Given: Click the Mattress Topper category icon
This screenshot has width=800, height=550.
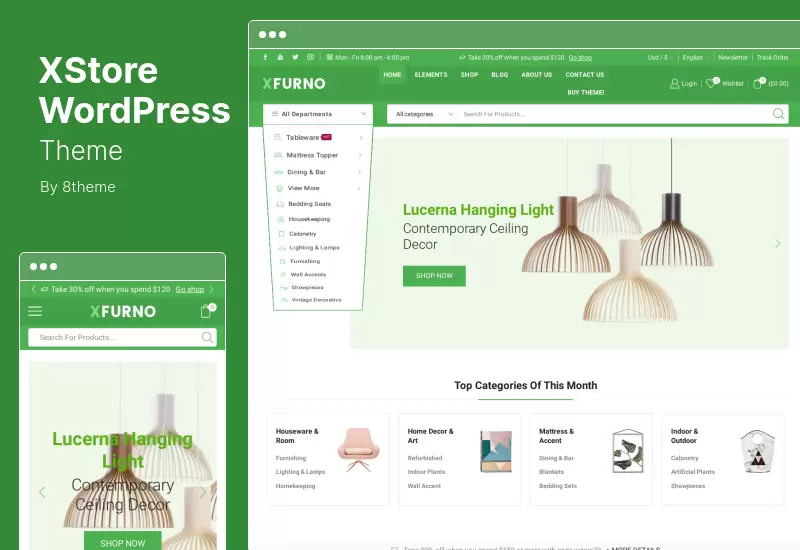Looking at the screenshot, I should pos(278,155).
